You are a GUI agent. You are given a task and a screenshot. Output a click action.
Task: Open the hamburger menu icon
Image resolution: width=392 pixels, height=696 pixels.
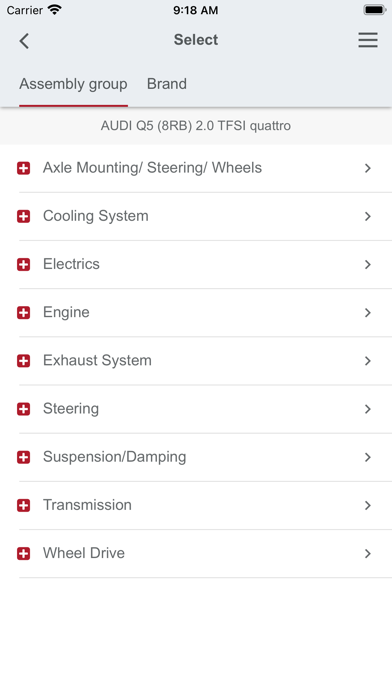coord(368,40)
